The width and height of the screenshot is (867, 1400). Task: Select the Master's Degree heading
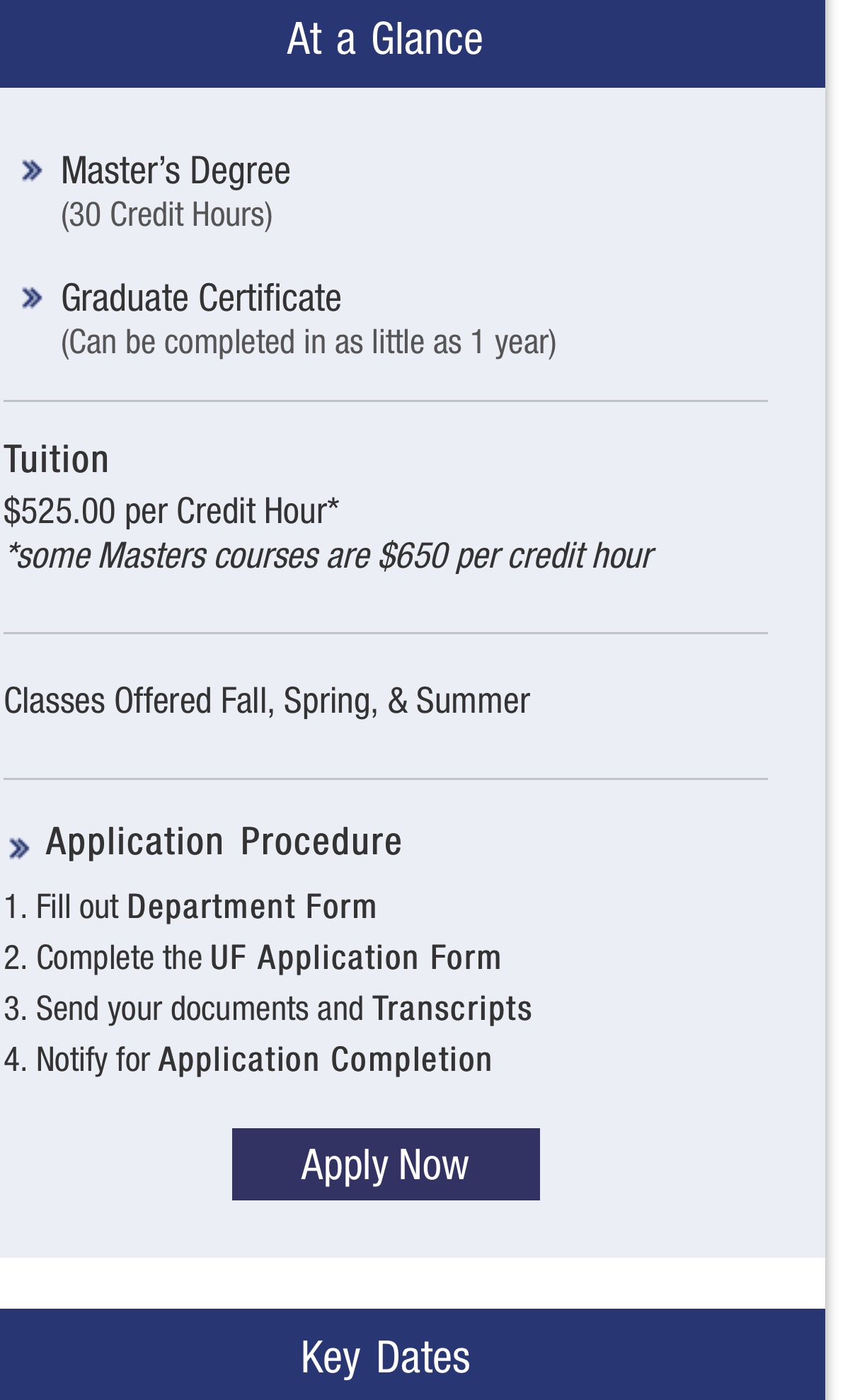(176, 171)
